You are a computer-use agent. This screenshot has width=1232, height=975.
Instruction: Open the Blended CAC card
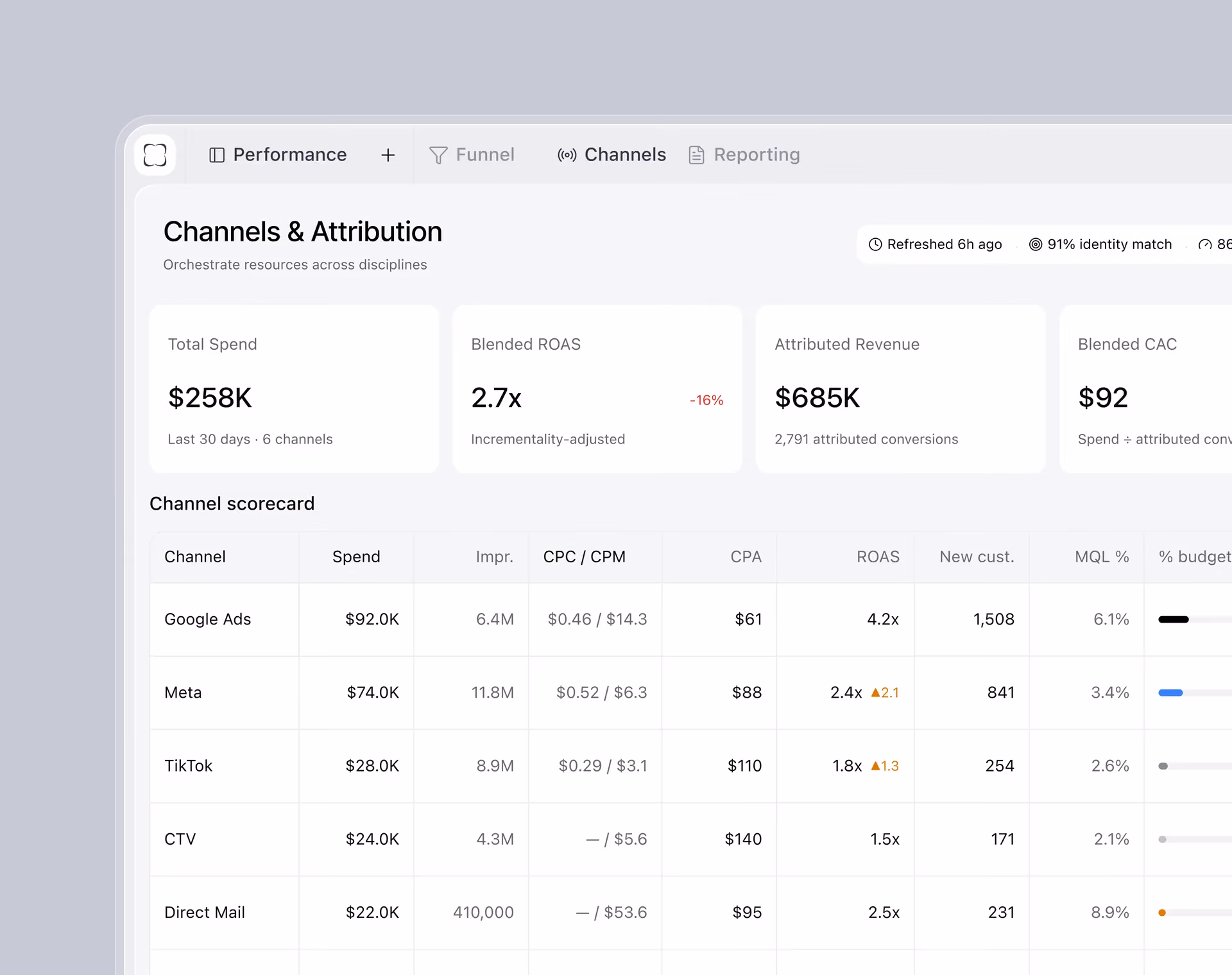pyautogui.click(x=1146, y=389)
